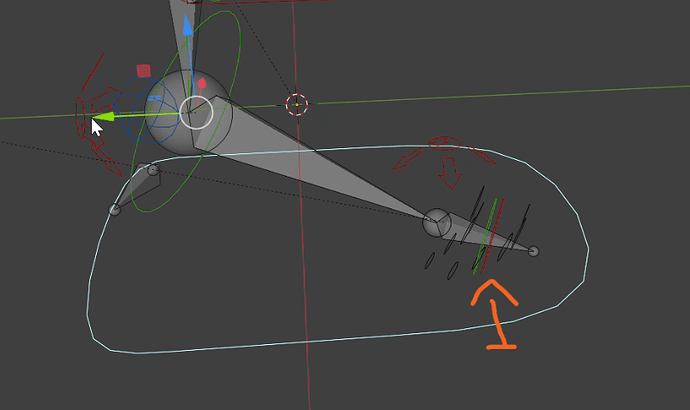Select the upper joint sphere of toe bone
Screen dimensions: 690x410
(x=153, y=170)
